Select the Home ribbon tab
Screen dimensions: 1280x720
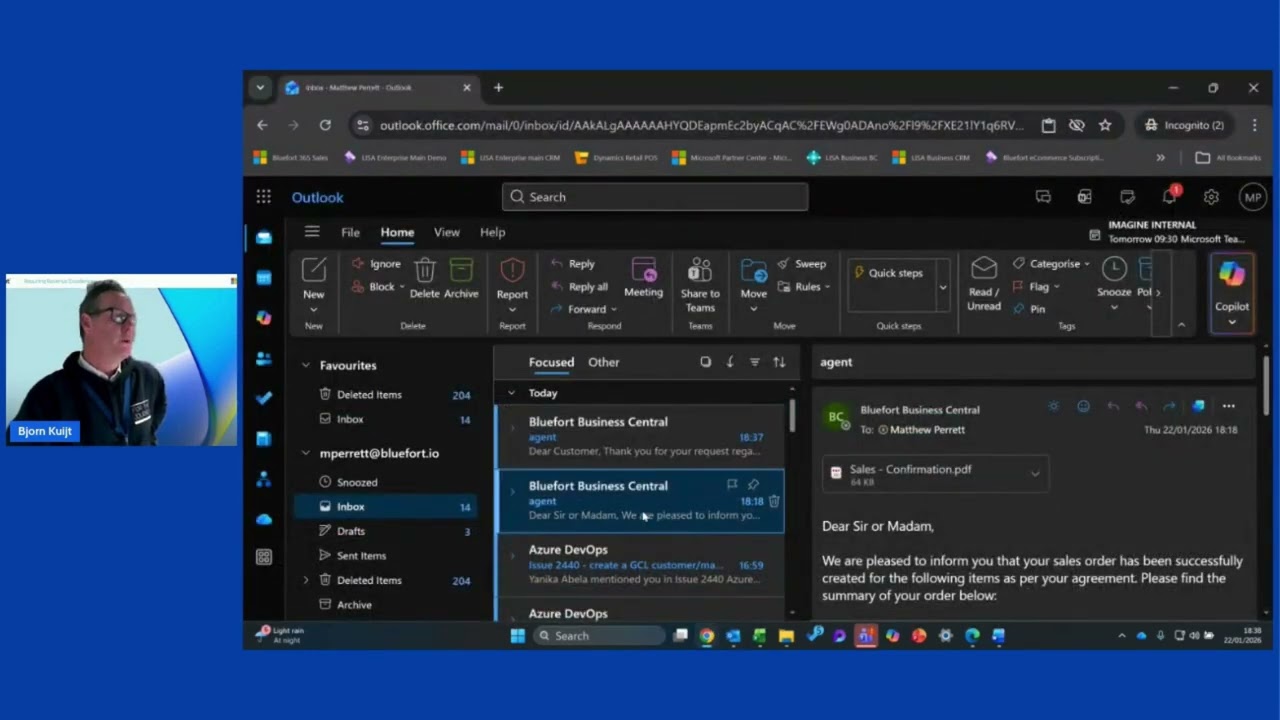[397, 232]
